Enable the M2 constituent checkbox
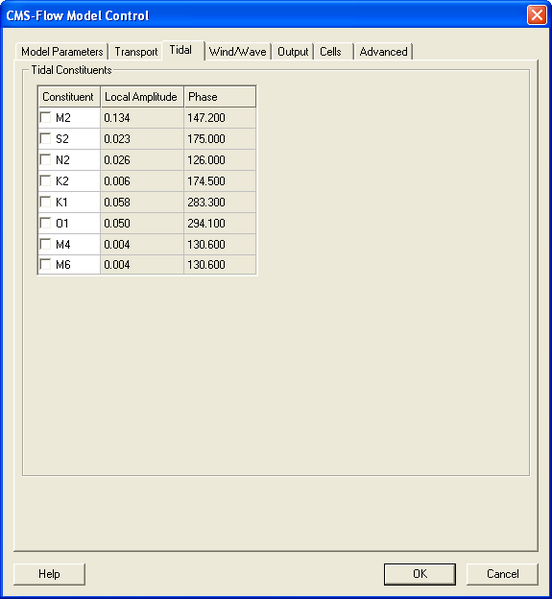The height and width of the screenshot is (599, 552). pos(45,117)
